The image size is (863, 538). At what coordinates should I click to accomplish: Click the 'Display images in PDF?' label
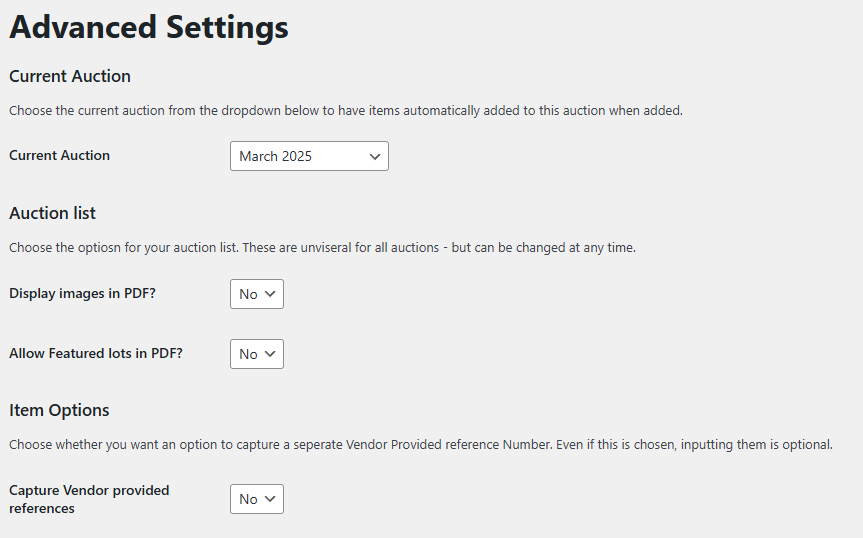82,294
